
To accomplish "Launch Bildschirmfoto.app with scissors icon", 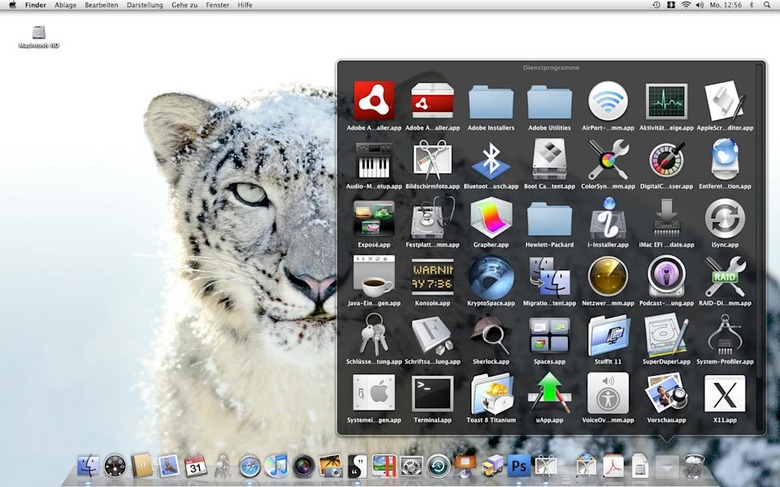I will 432,159.
